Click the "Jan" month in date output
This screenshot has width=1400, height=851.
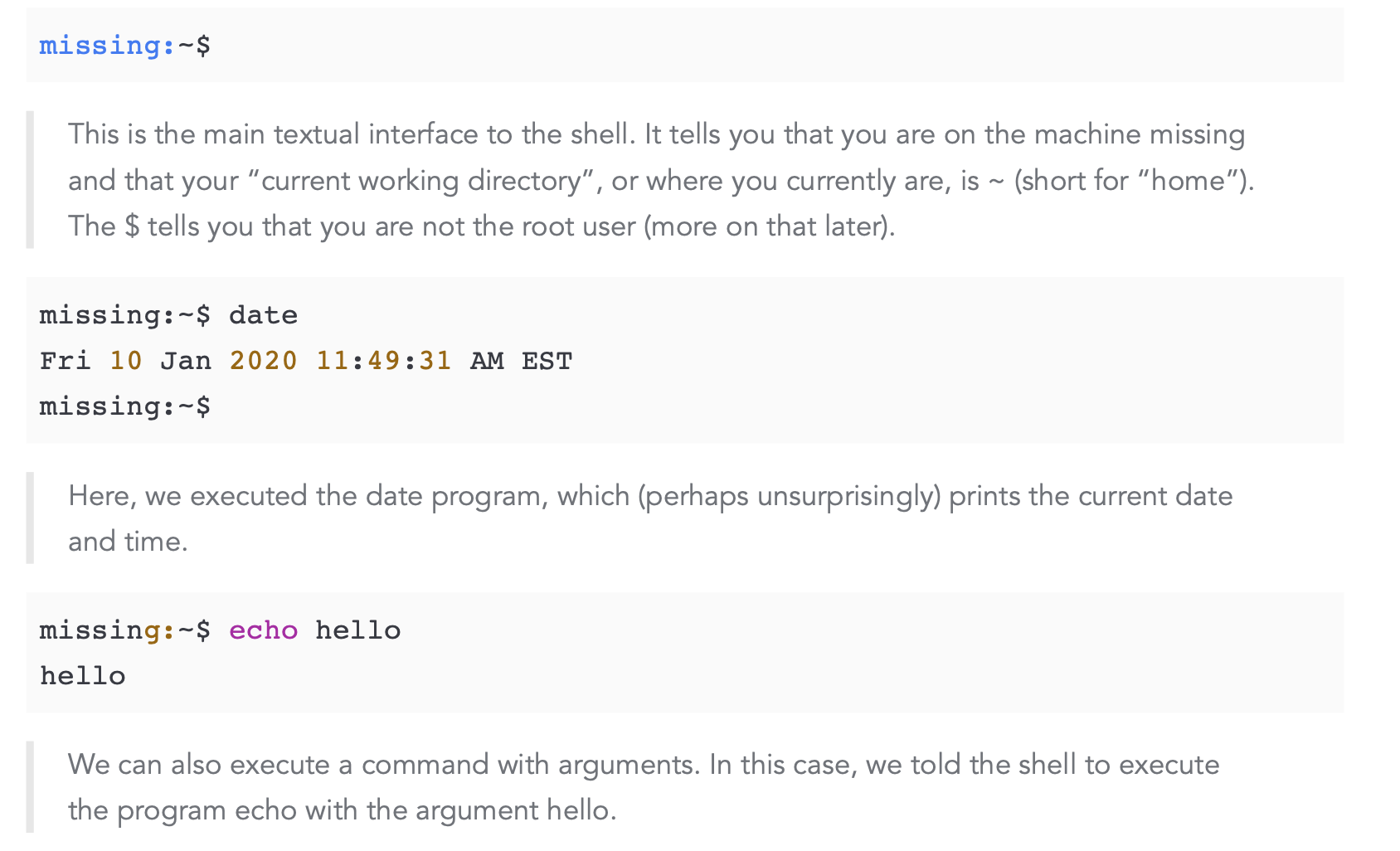(x=186, y=361)
